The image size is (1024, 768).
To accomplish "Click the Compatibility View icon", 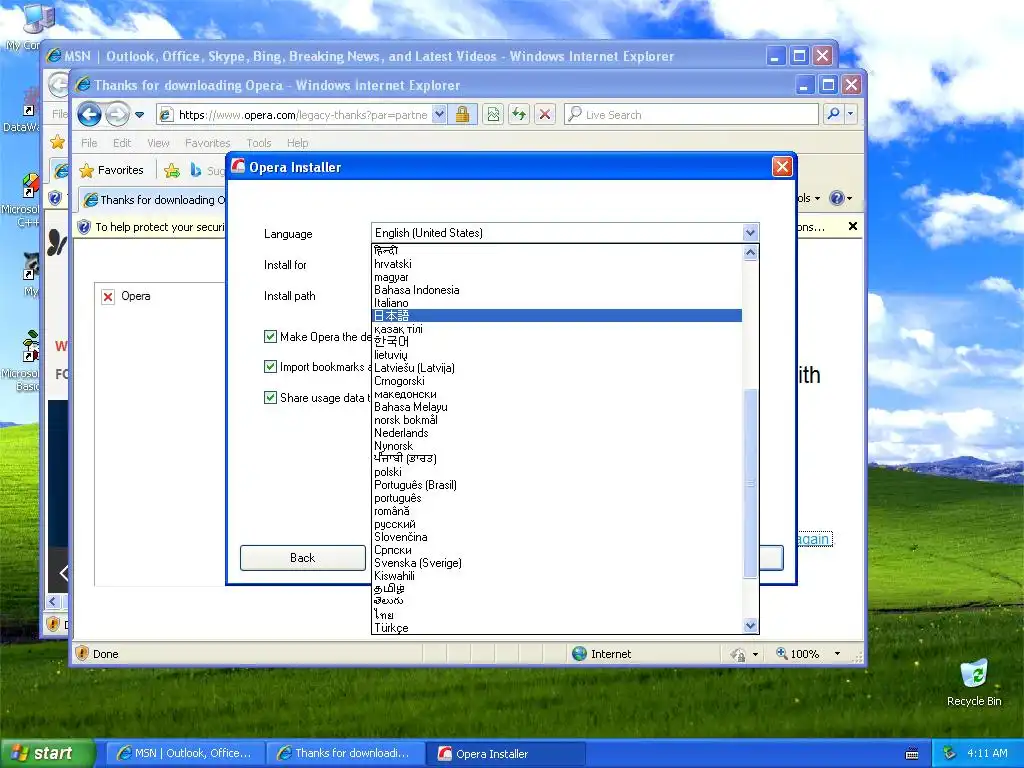I will click(493, 115).
